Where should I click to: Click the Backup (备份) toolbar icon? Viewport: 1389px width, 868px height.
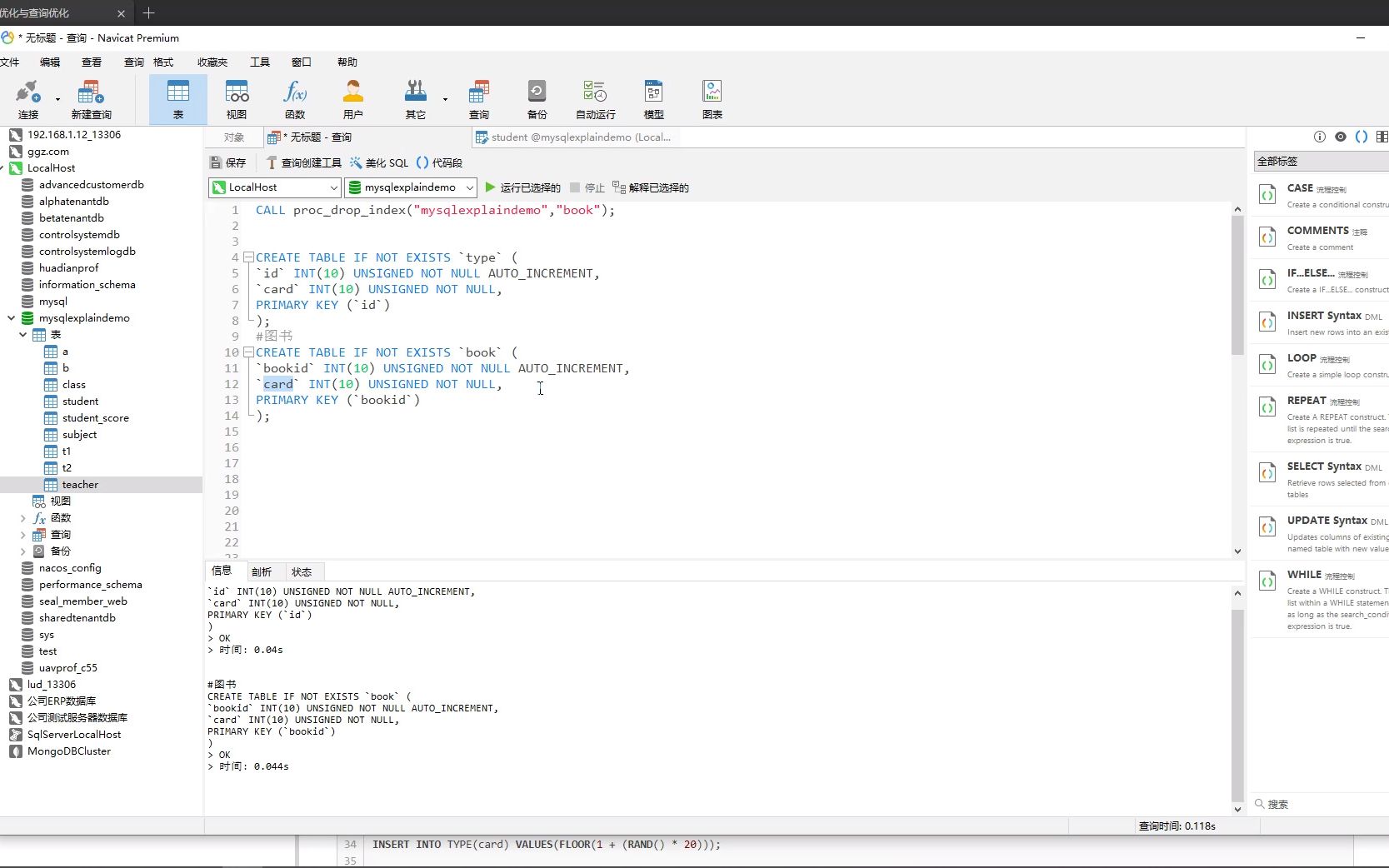click(x=537, y=99)
